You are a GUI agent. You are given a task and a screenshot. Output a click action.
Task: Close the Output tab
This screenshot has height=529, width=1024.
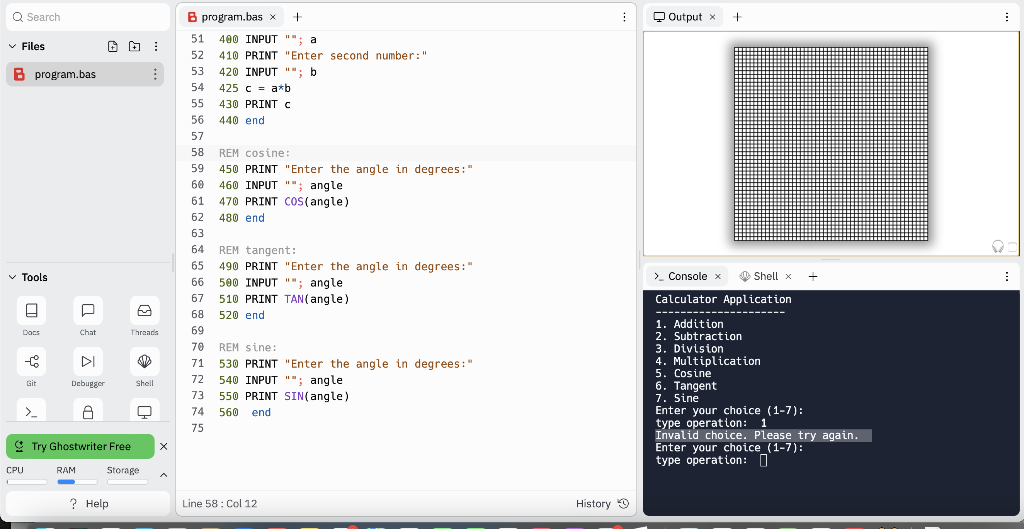712,17
